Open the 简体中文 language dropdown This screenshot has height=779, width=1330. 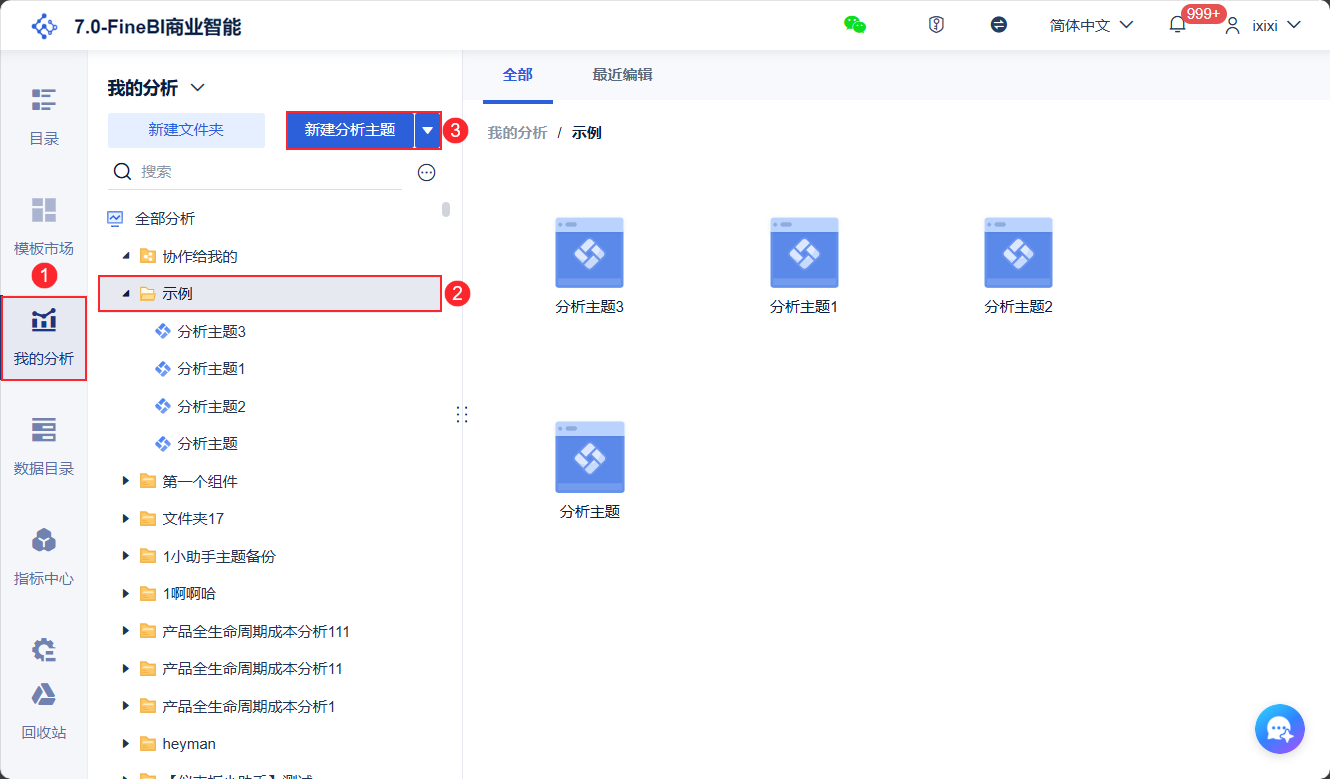(1091, 25)
